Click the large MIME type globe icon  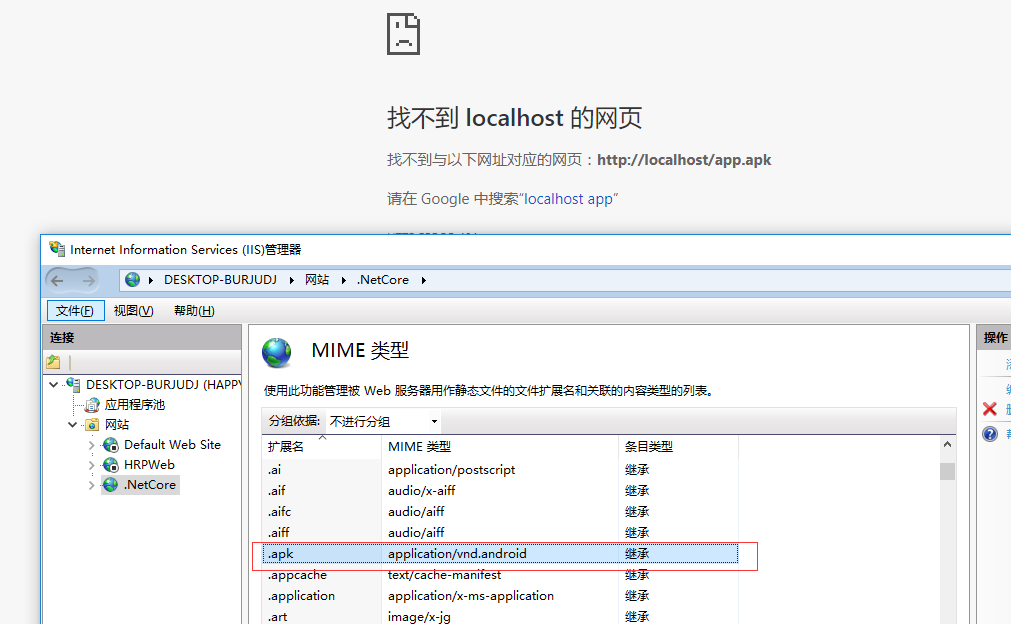point(277,353)
